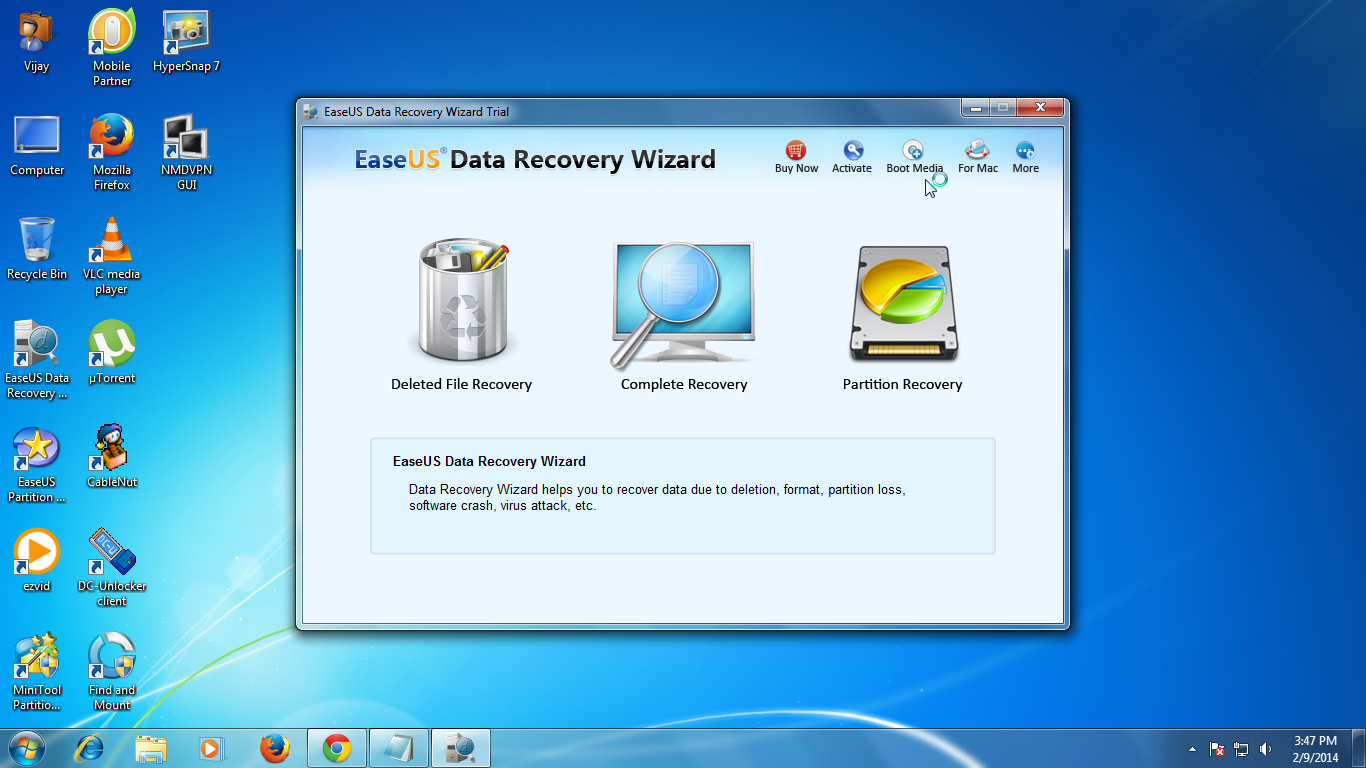
Task: Click the For Mac toolbar icon
Action: pyautogui.click(x=977, y=150)
